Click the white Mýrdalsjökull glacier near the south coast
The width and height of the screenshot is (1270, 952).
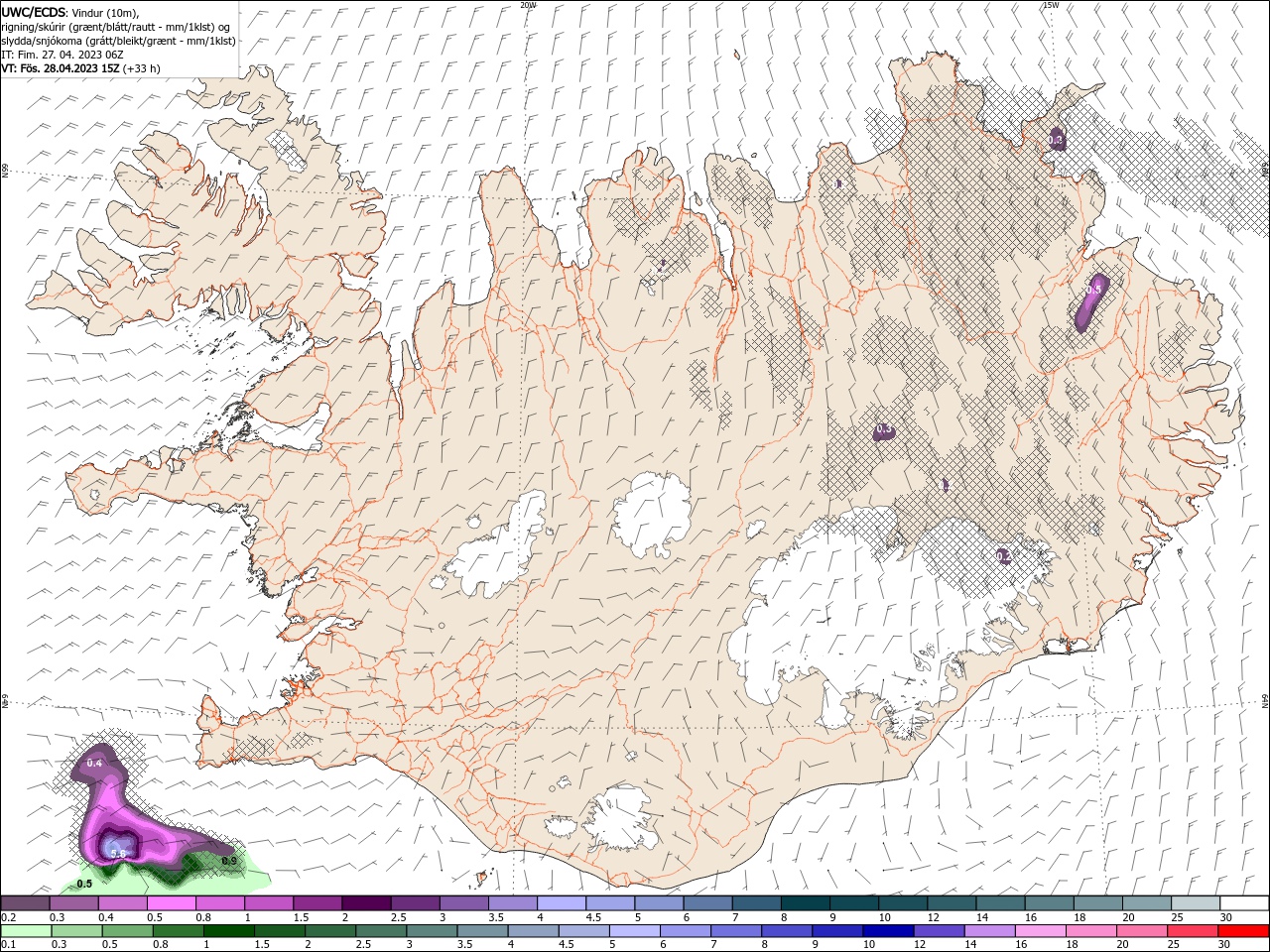pyautogui.click(x=620, y=818)
